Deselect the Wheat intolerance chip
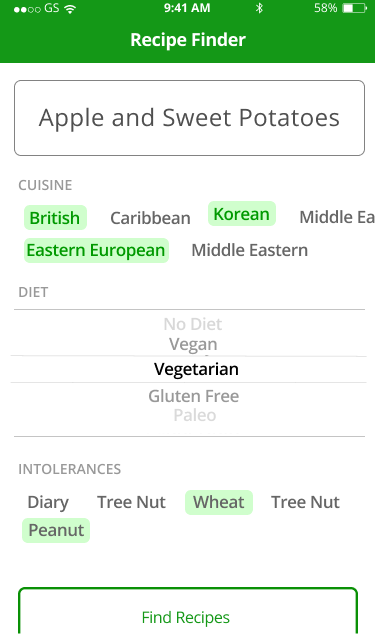The width and height of the screenshot is (376, 644). (x=219, y=502)
